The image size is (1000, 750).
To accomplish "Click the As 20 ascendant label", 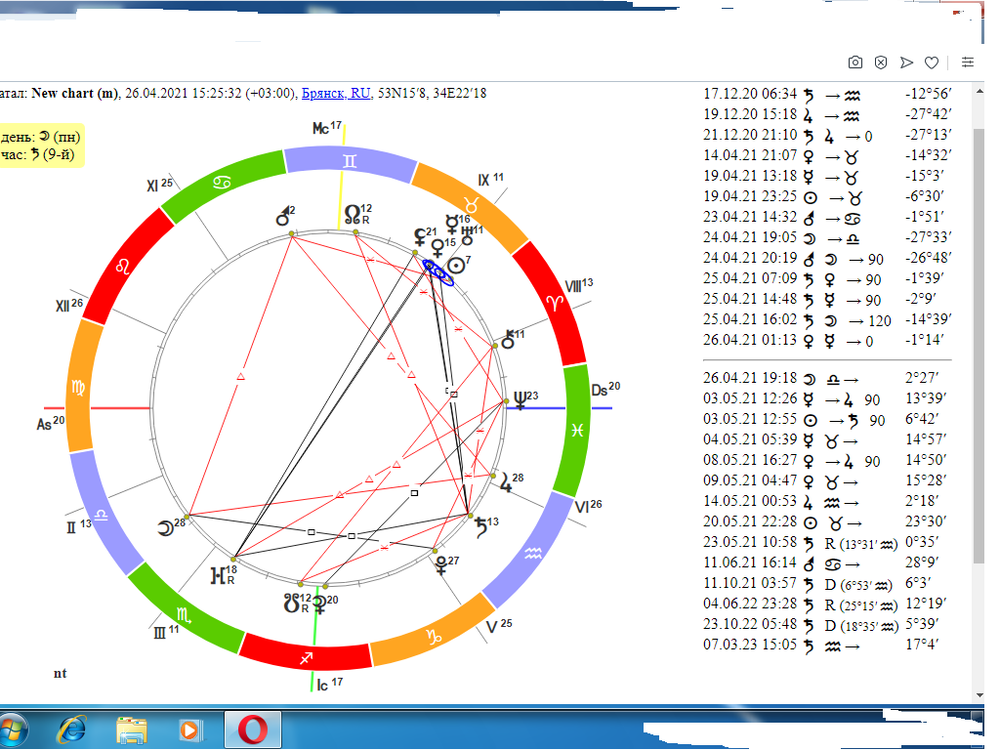I will pyautogui.click(x=50, y=423).
